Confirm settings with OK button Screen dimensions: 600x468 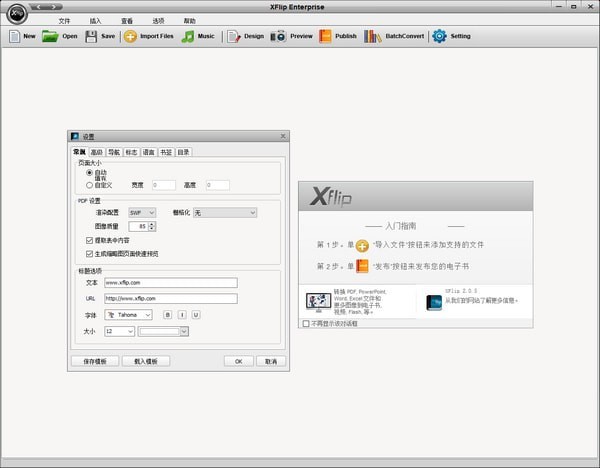tap(239, 361)
